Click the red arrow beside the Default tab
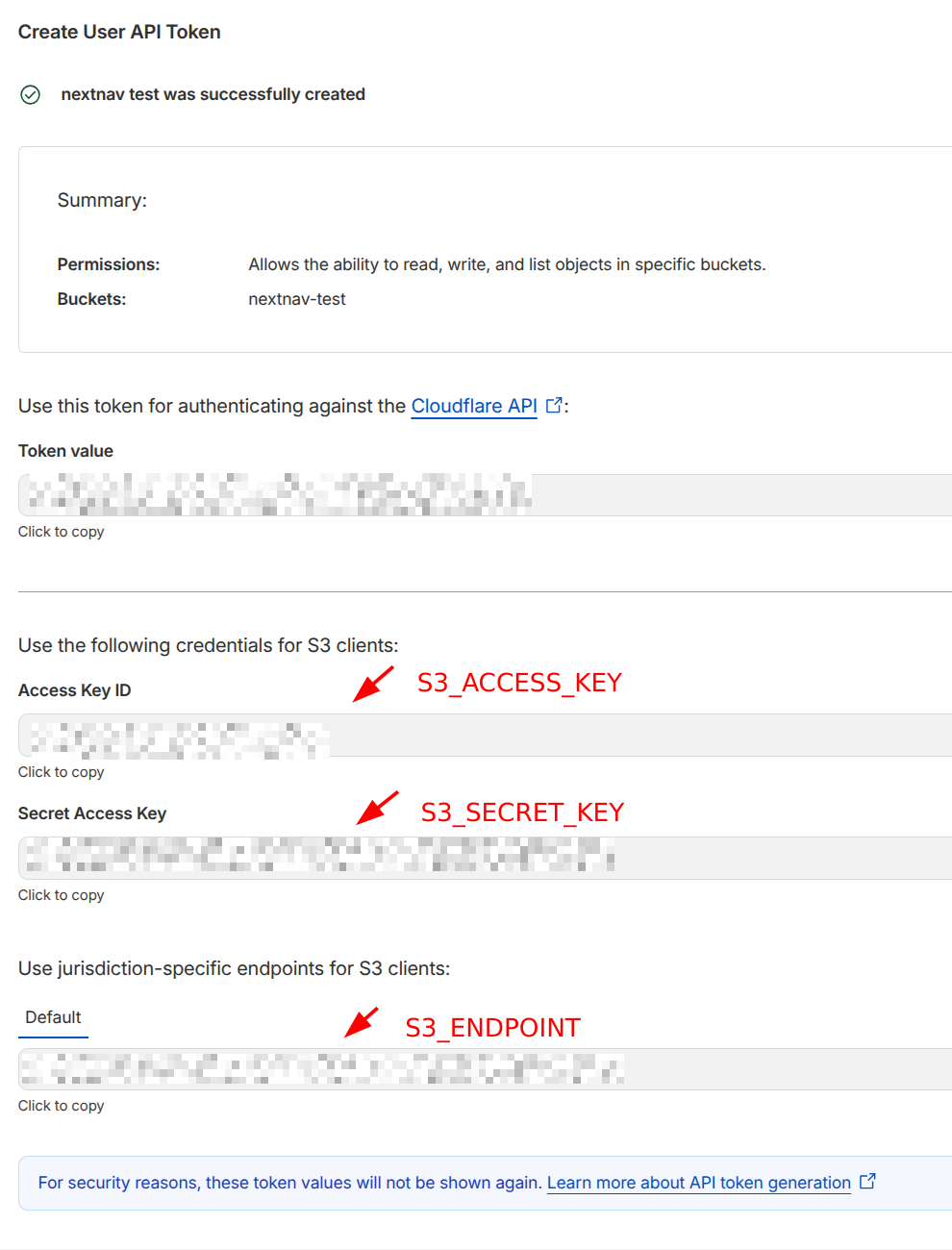Image resolution: width=952 pixels, height=1250 pixels. [x=362, y=1022]
